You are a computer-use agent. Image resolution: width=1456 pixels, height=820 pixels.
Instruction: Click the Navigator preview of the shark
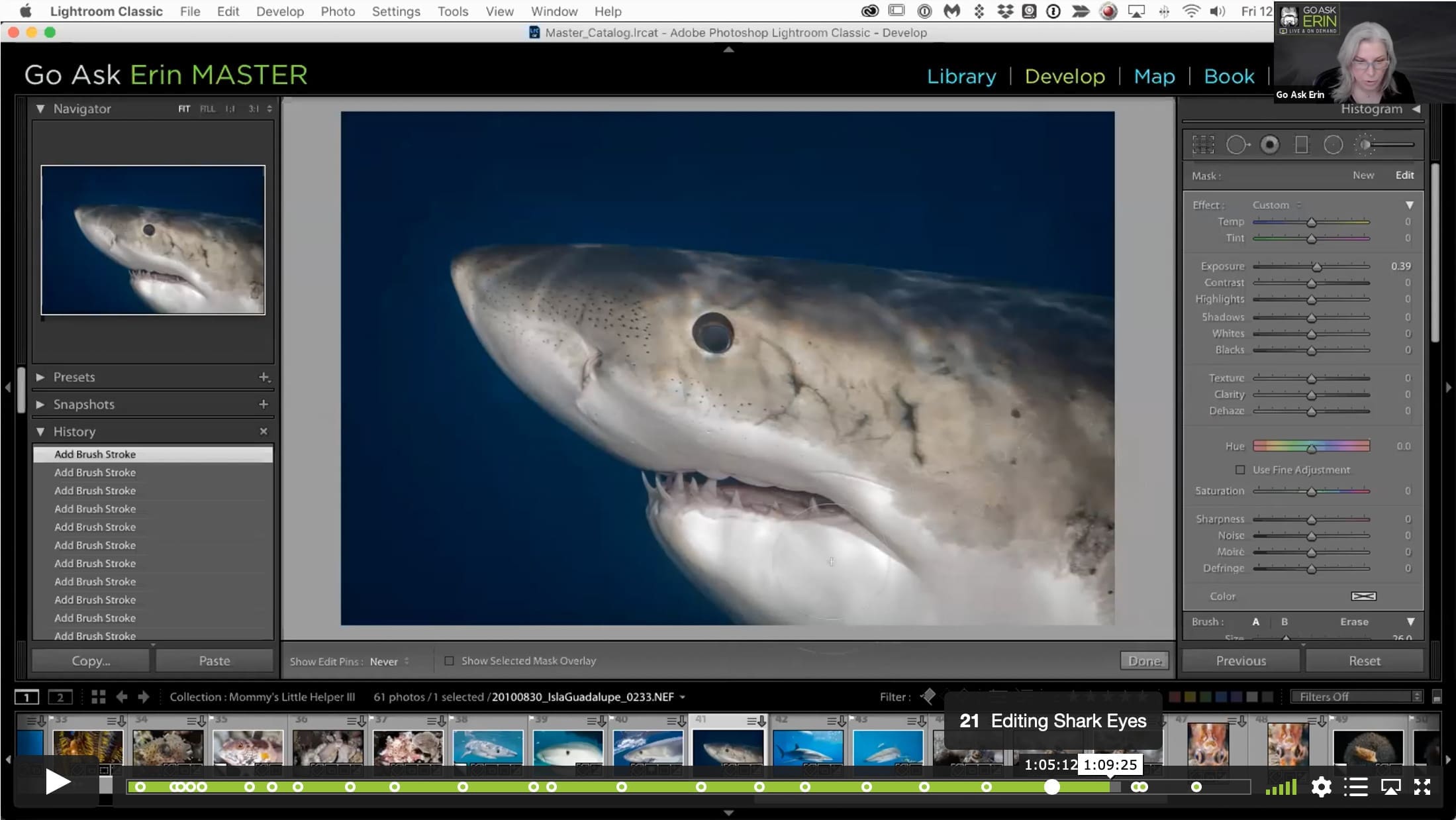tap(153, 240)
